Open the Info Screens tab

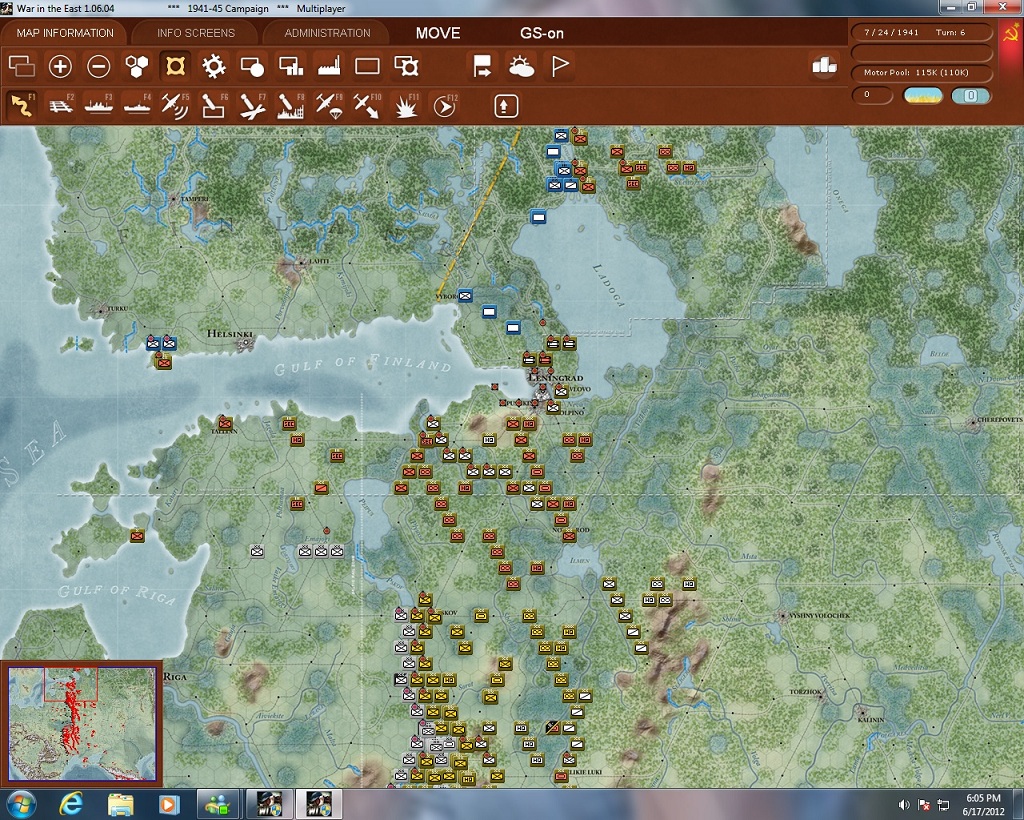pos(196,33)
